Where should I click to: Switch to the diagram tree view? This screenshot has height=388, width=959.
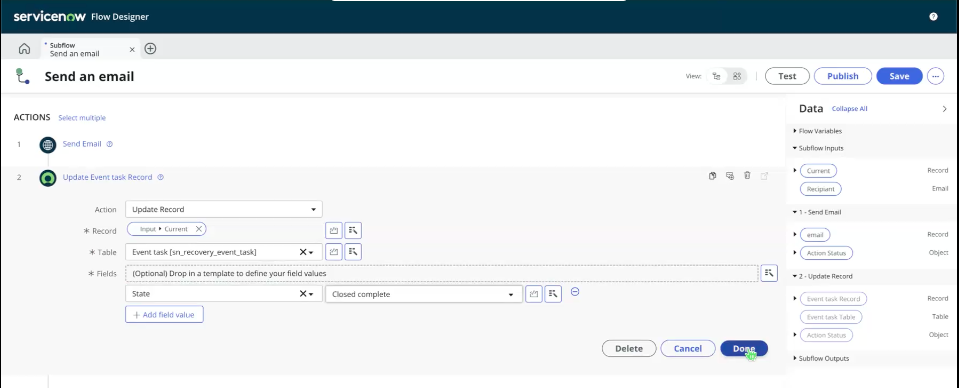(717, 76)
